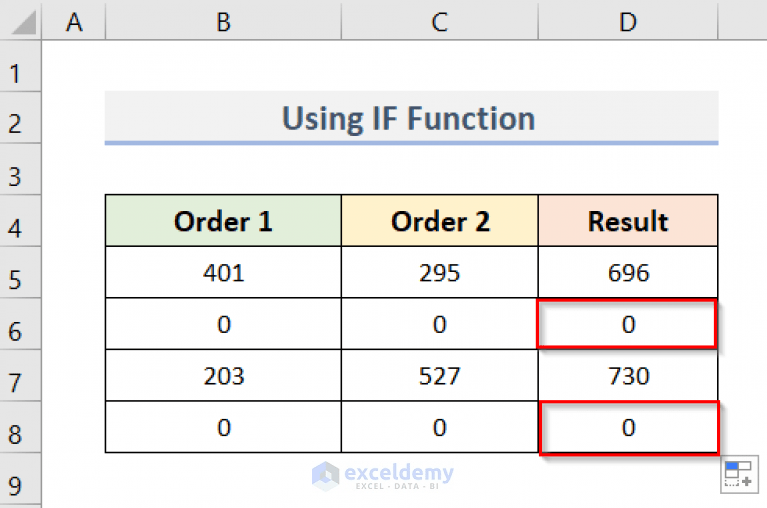Viewport: 767px width, 508px height.
Task: Click cell with value 203
Action: click(223, 376)
